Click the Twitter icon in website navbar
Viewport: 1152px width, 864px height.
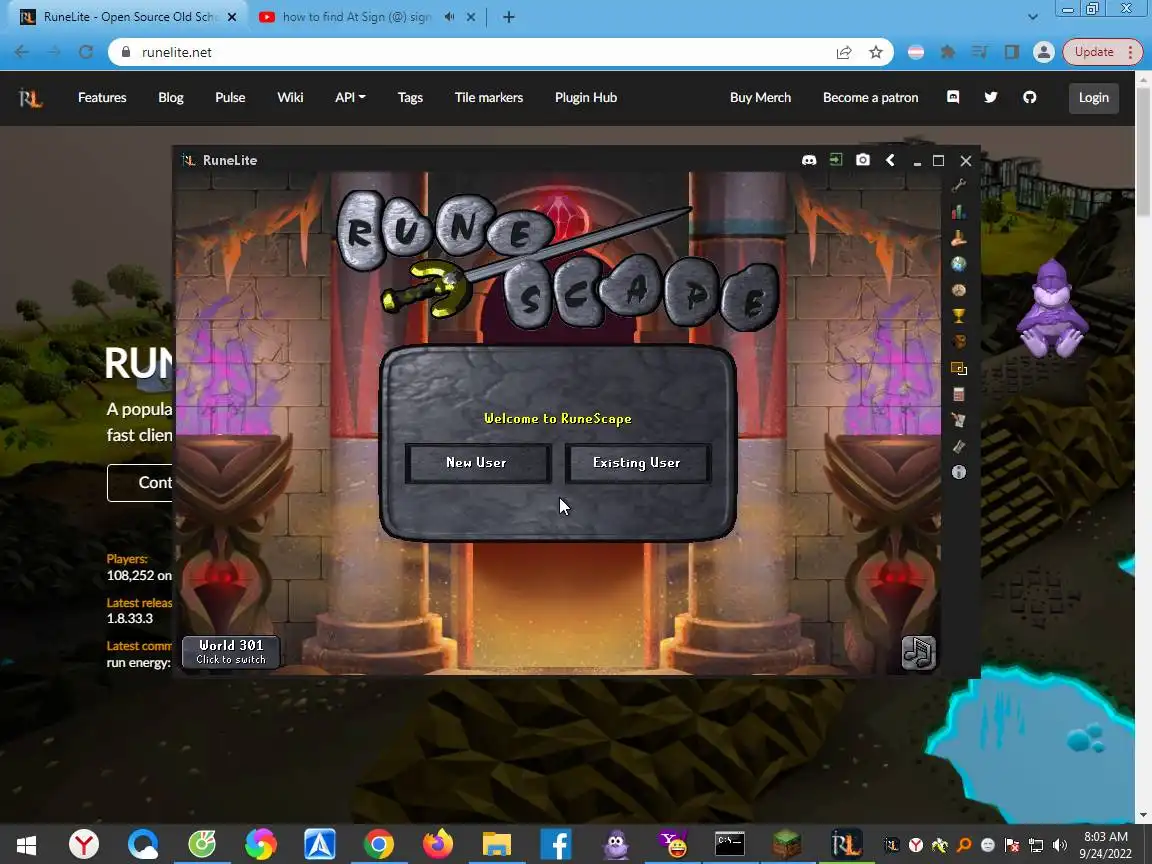pos(990,97)
